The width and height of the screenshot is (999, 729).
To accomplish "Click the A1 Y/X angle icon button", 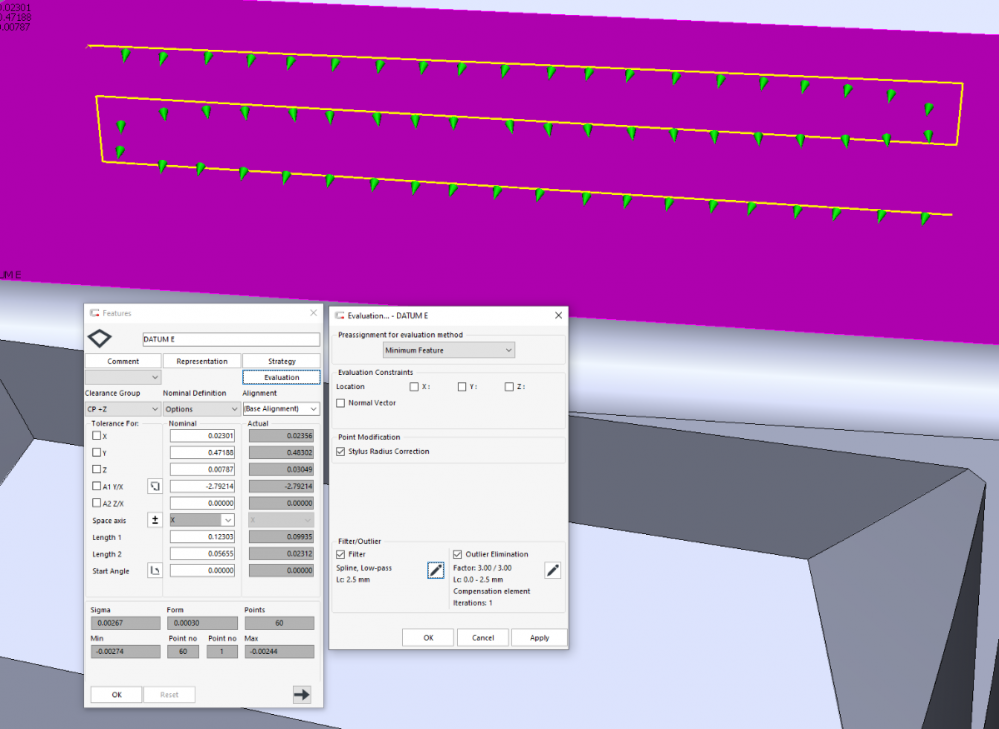I will click(x=155, y=486).
